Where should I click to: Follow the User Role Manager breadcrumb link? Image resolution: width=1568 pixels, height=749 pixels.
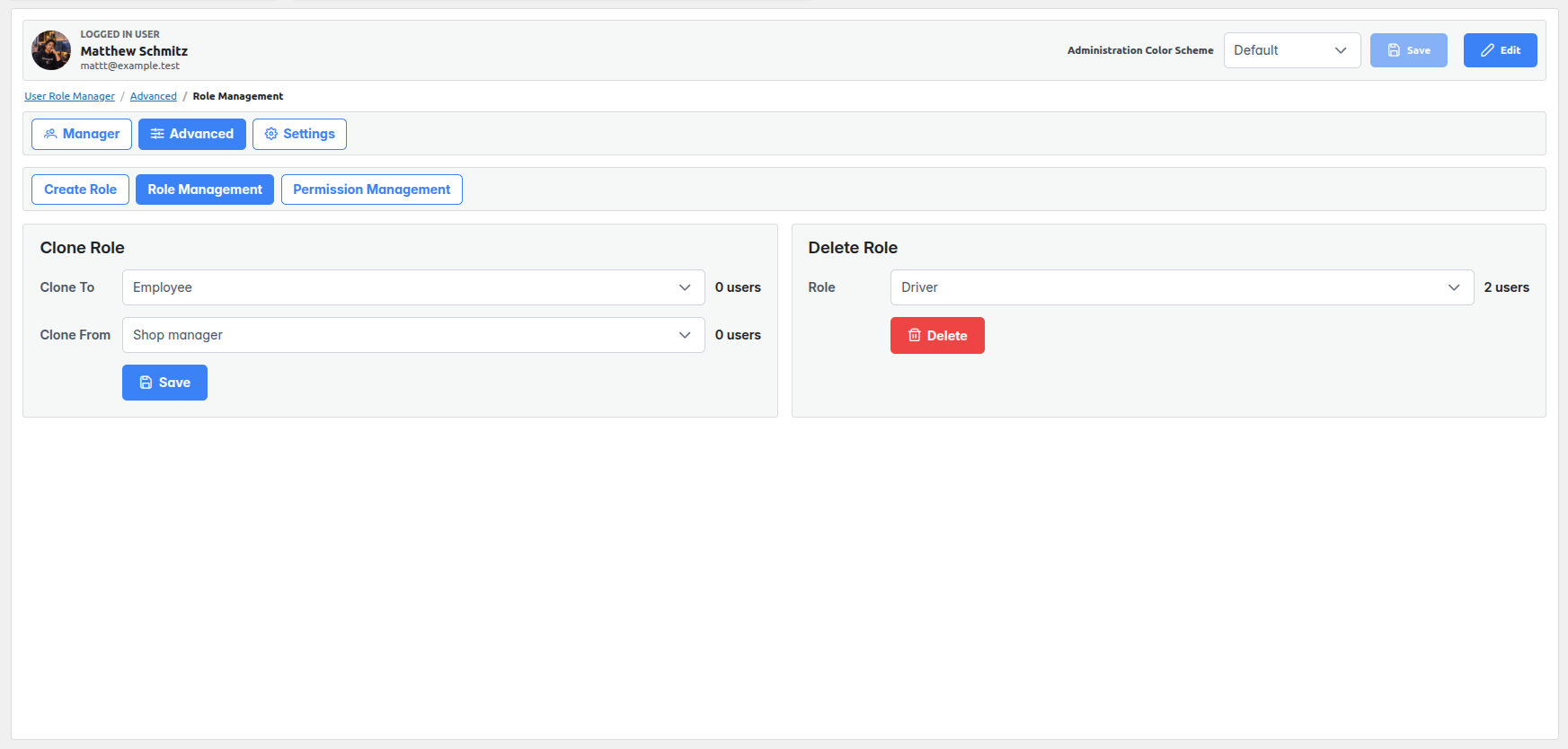69,96
